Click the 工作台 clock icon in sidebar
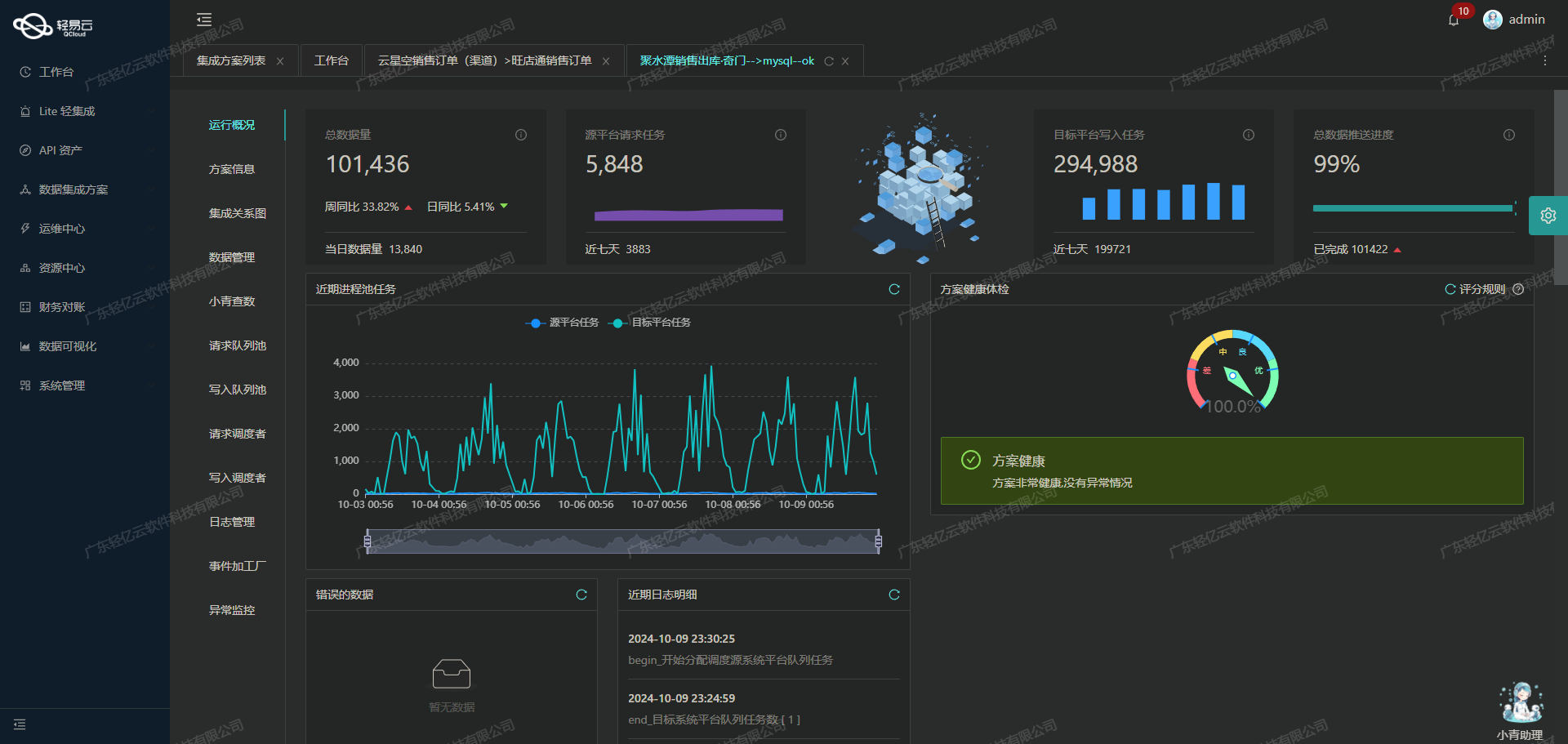 point(25,72)
